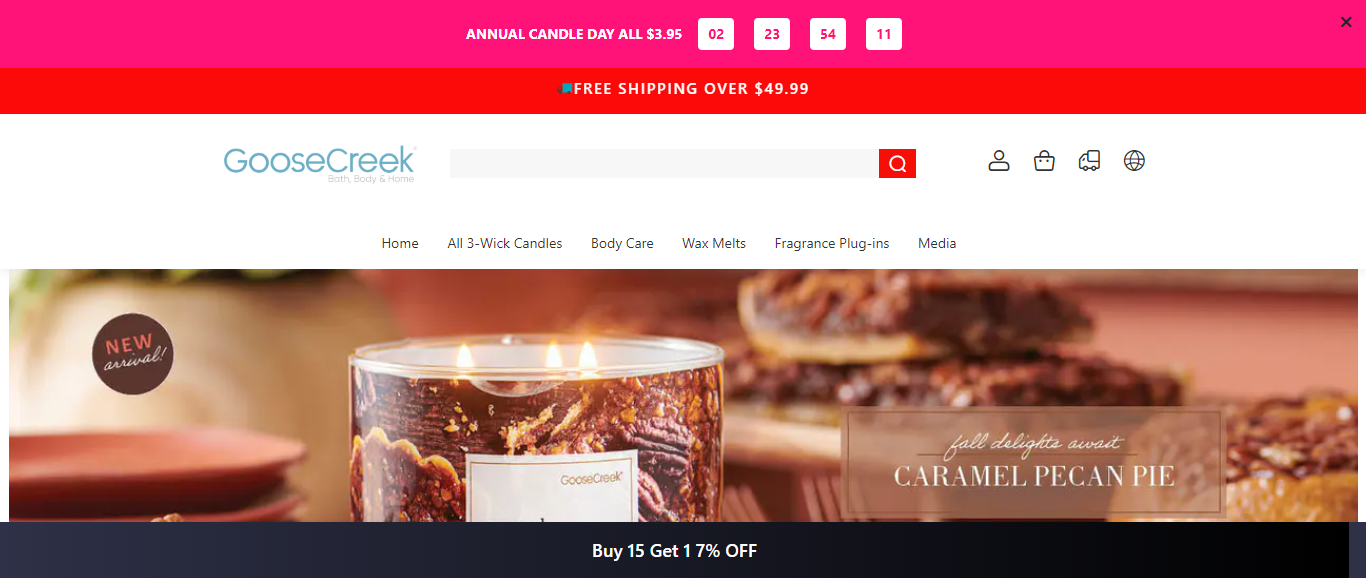Go to Wax Melts category

tap(714, 243)
